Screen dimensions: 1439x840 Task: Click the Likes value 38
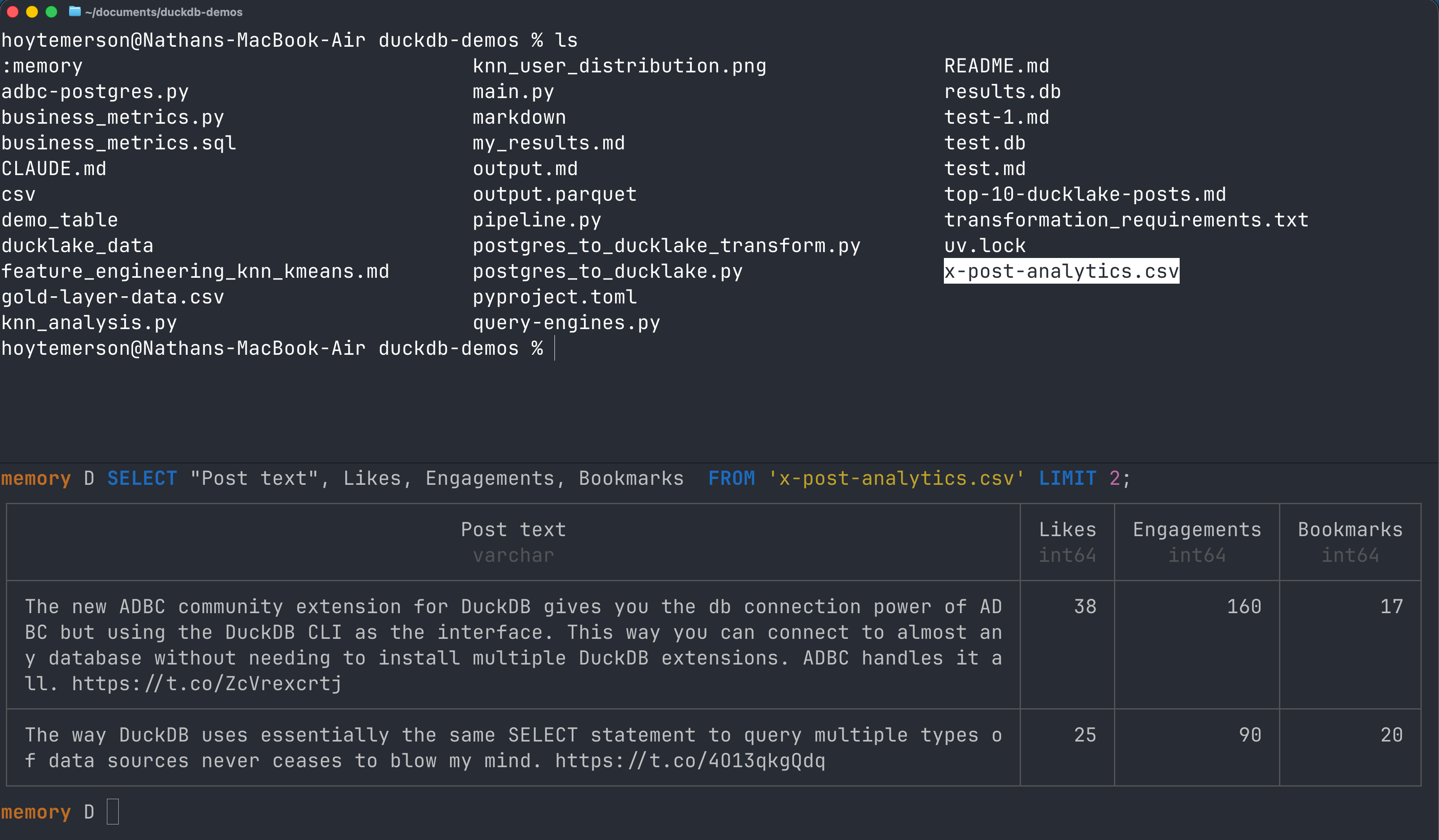[1085, 606]
